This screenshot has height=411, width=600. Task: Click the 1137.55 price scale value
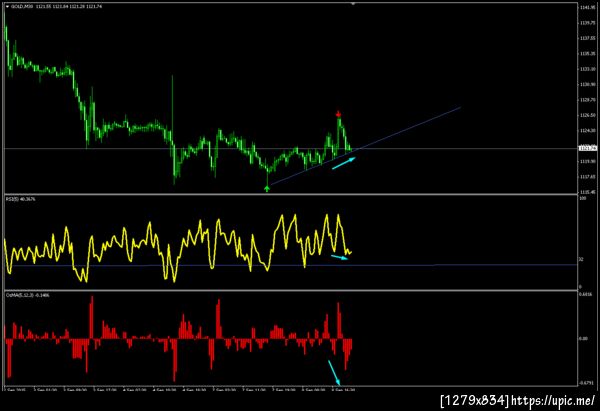point(588,38)
